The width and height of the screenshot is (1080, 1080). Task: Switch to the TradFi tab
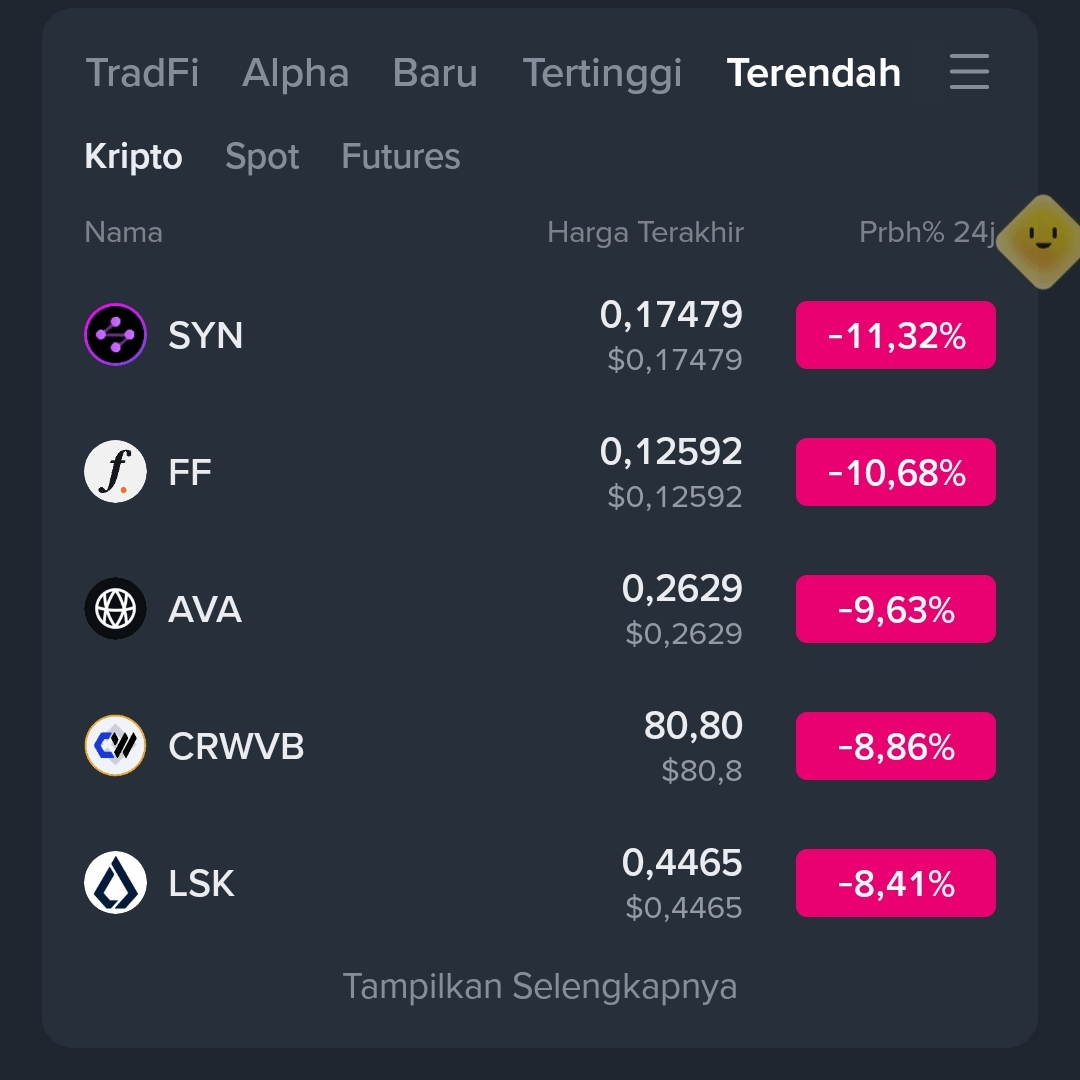pyautogui.click(x=142, y=72)
